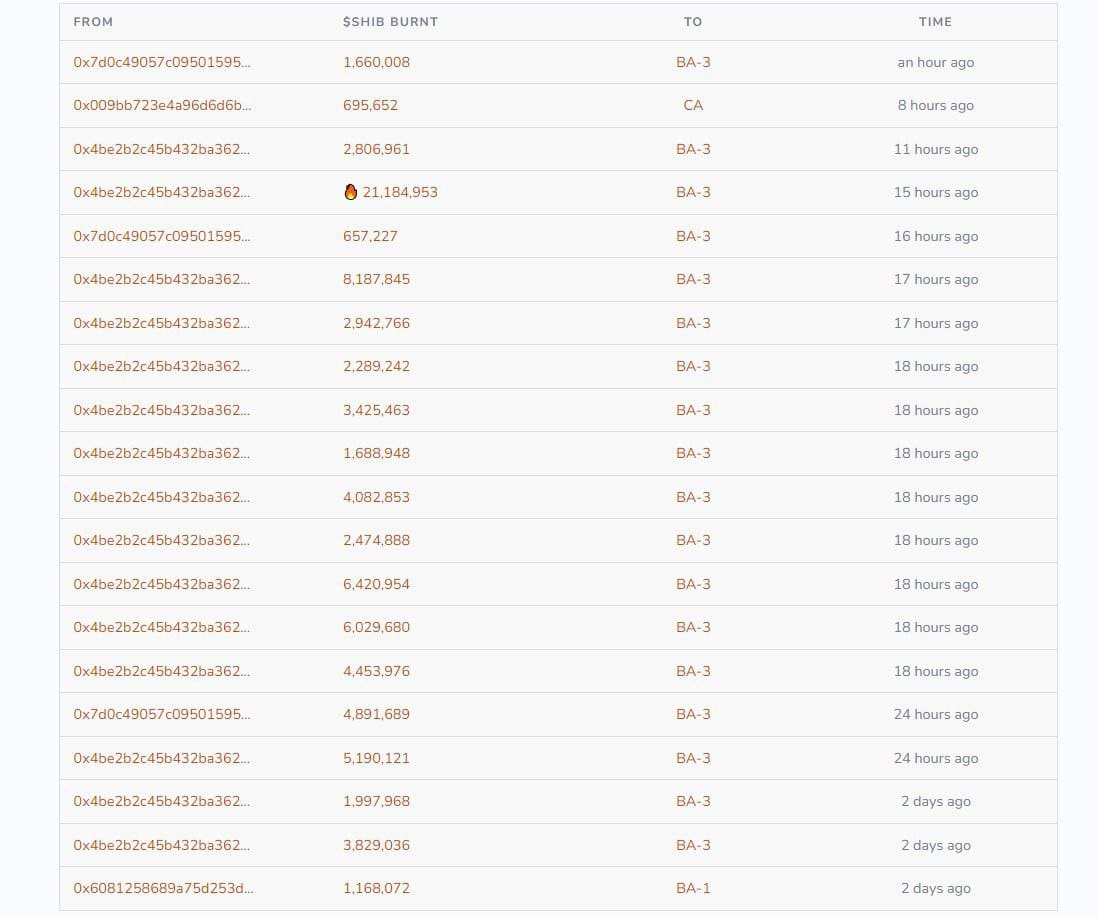The image size is (1098, 917).
Task: Click the CA destination label
Action: [x=693, y=105]
